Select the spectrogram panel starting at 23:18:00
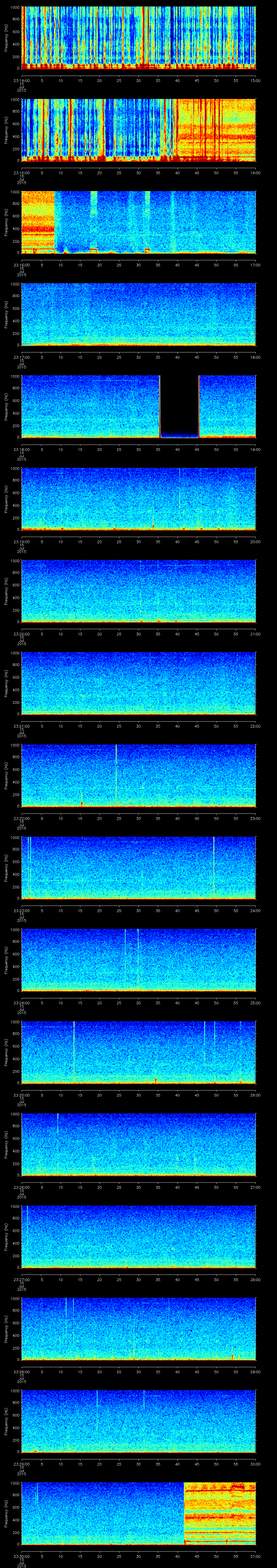The height and width of the screenshot is (1568, 277). click(139, 407)
